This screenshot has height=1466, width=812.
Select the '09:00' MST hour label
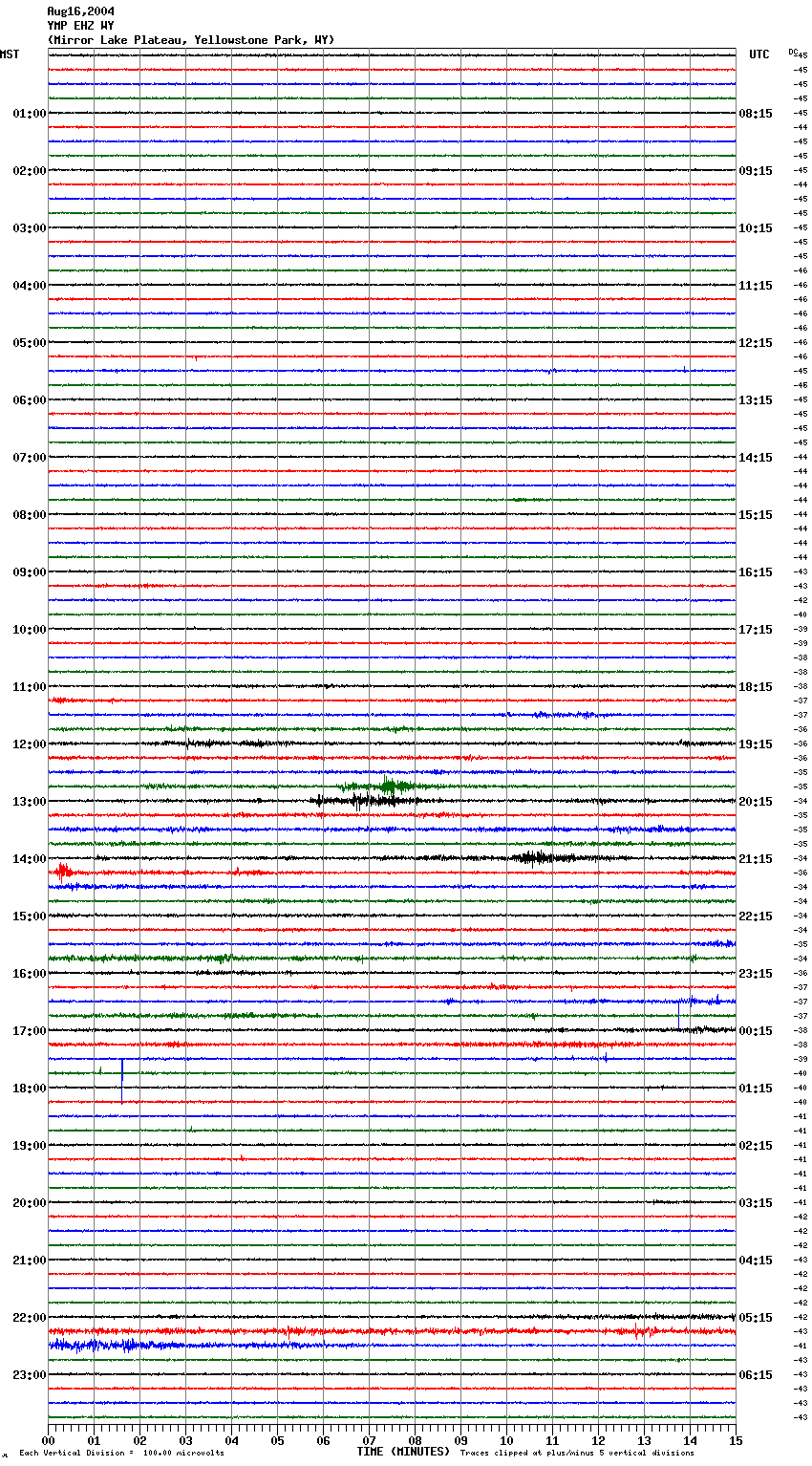[30, 572]
